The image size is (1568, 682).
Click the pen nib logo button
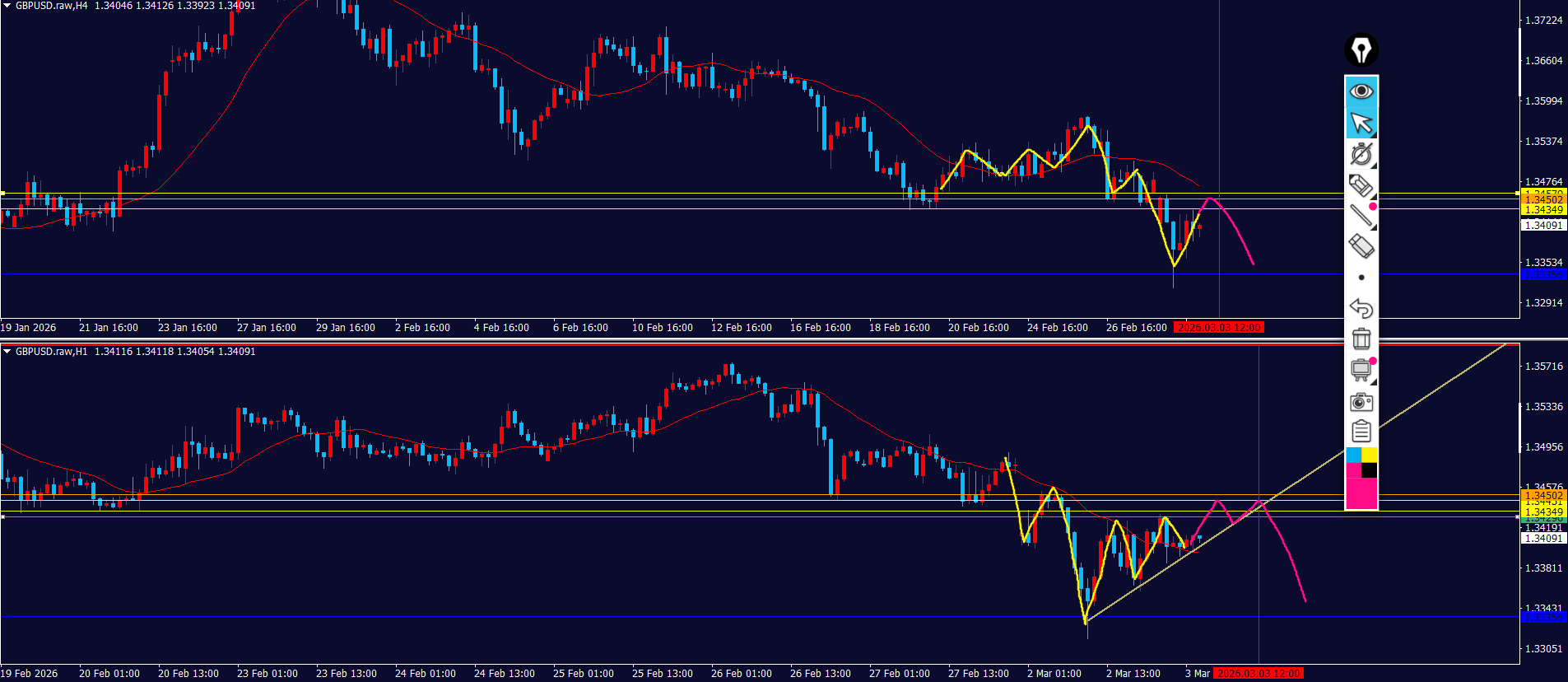click(x=1361, y=50)
